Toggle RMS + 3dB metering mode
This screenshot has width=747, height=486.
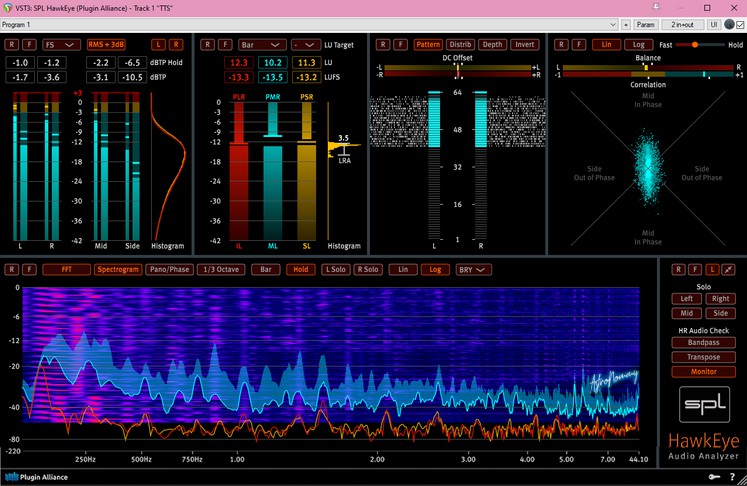point(106,45)
